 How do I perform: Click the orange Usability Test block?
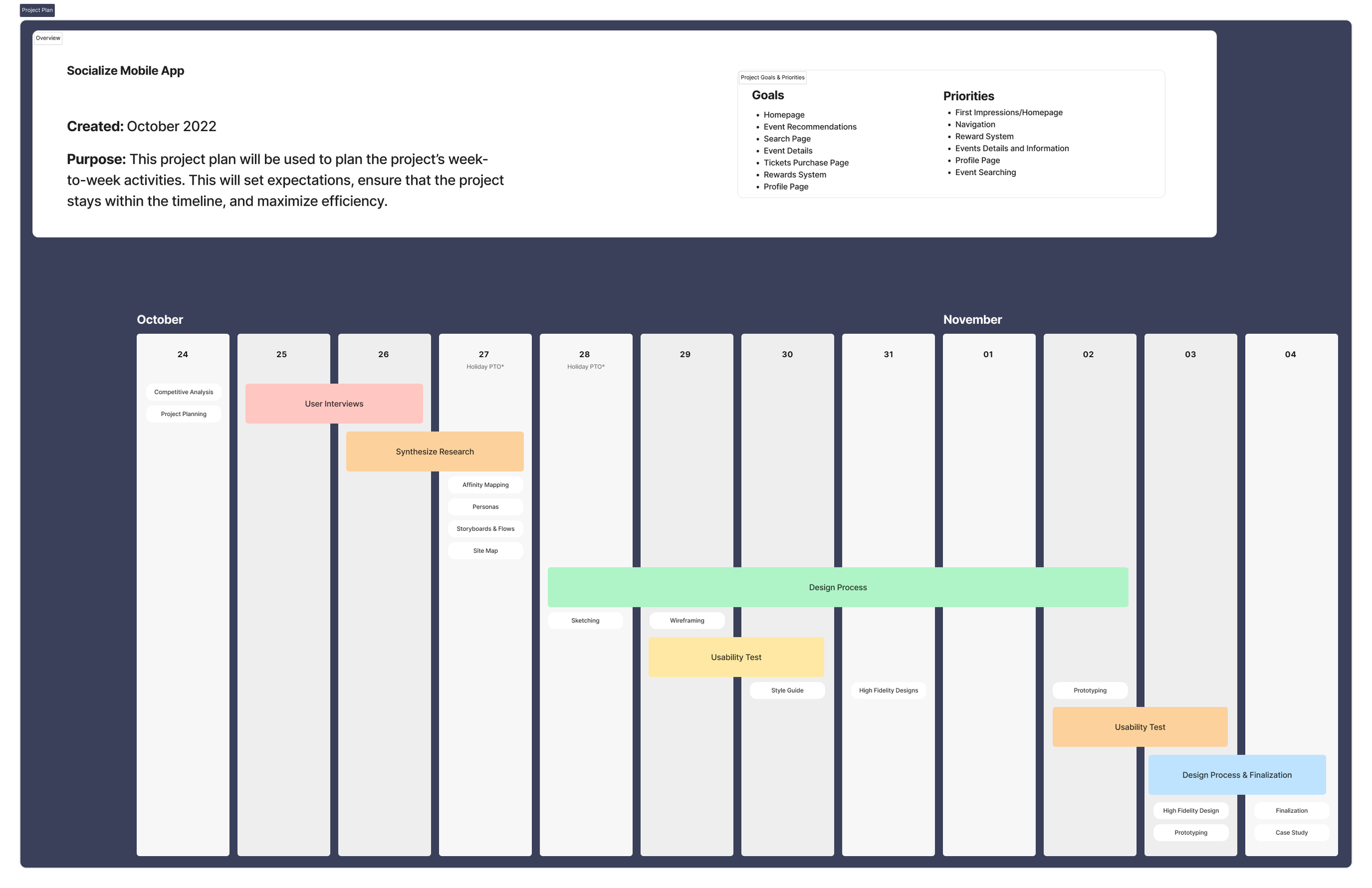coord(1139,727)
